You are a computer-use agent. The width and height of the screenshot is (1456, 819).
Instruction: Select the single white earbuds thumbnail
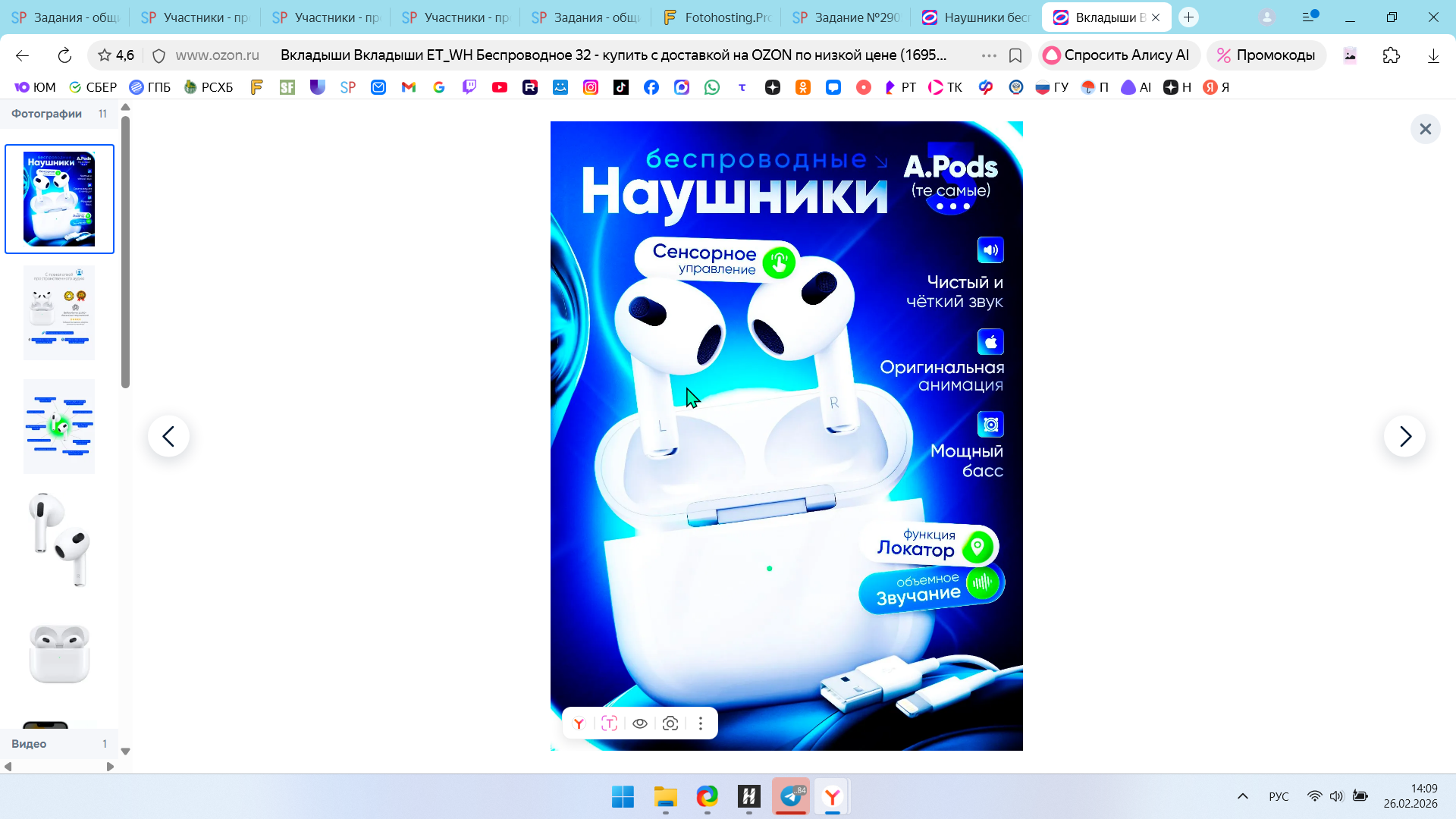click(x=59, y=540)
